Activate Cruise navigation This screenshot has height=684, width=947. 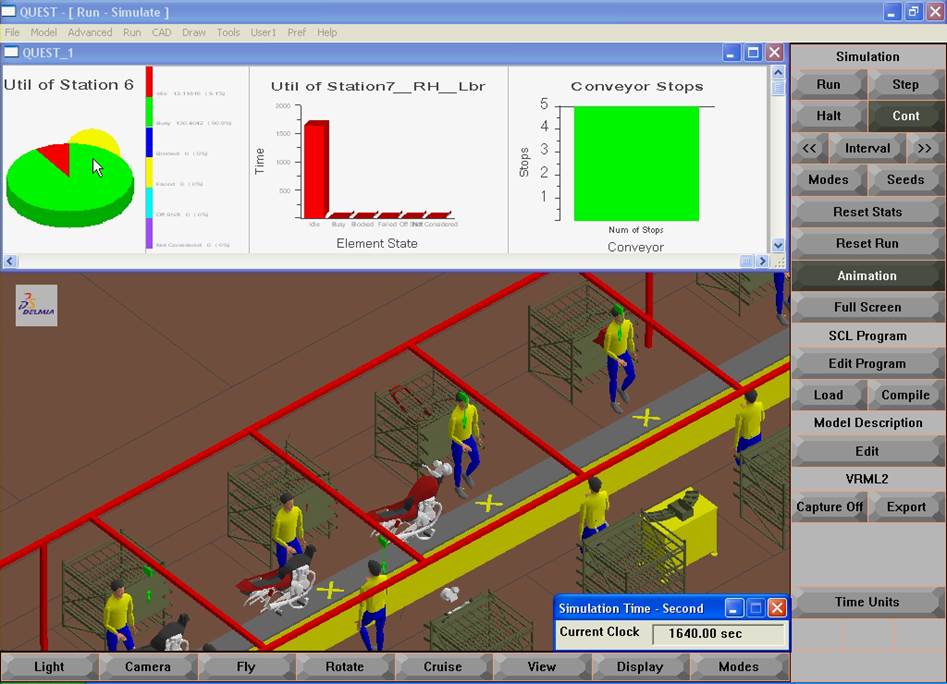(443, 666)
